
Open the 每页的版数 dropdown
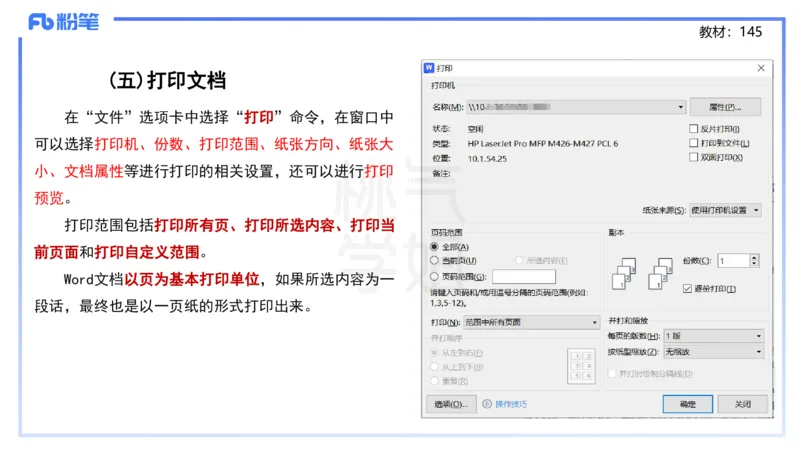point(713,336)
